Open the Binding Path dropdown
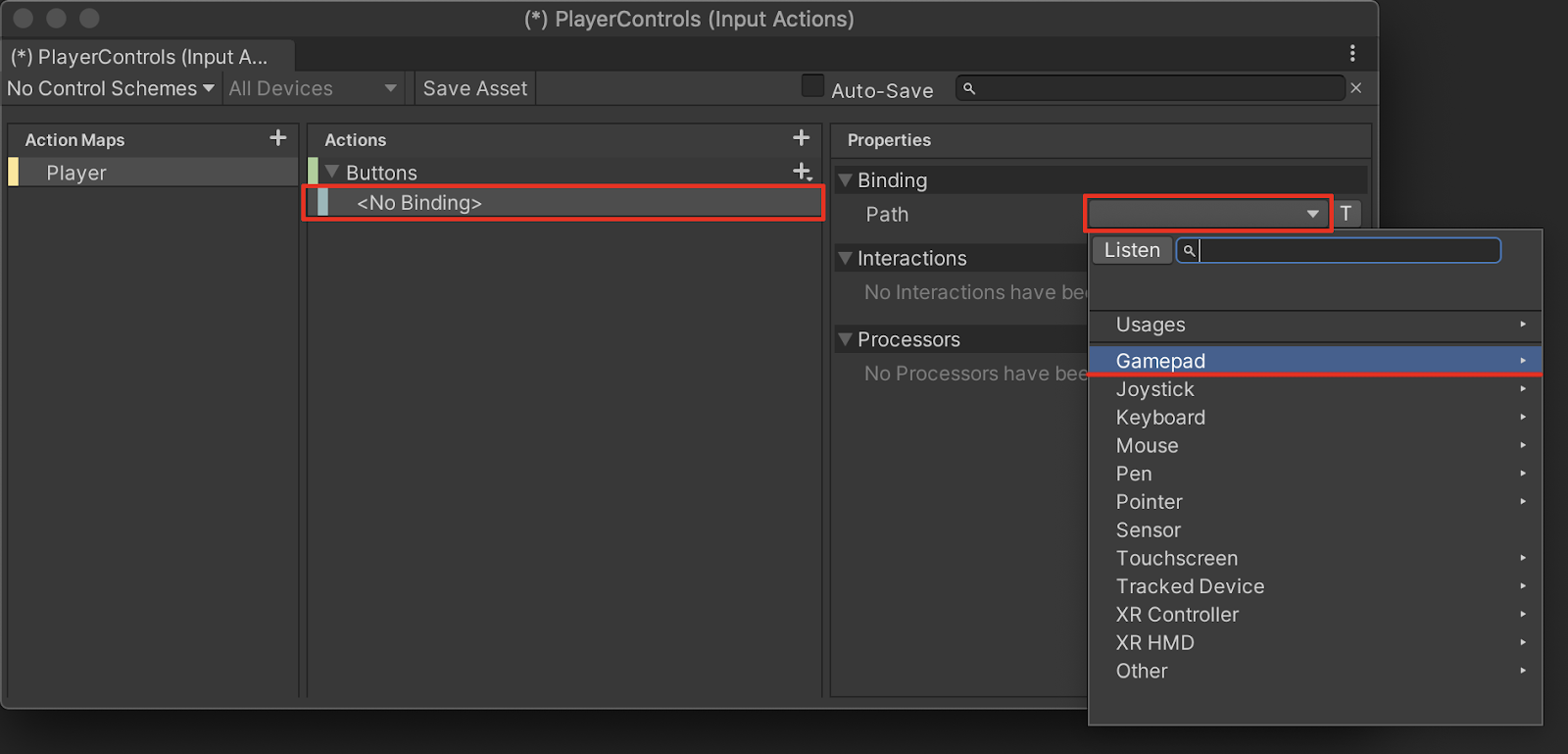The height and width of the screenshot is (754, 1568). (x=1208, y=214)
